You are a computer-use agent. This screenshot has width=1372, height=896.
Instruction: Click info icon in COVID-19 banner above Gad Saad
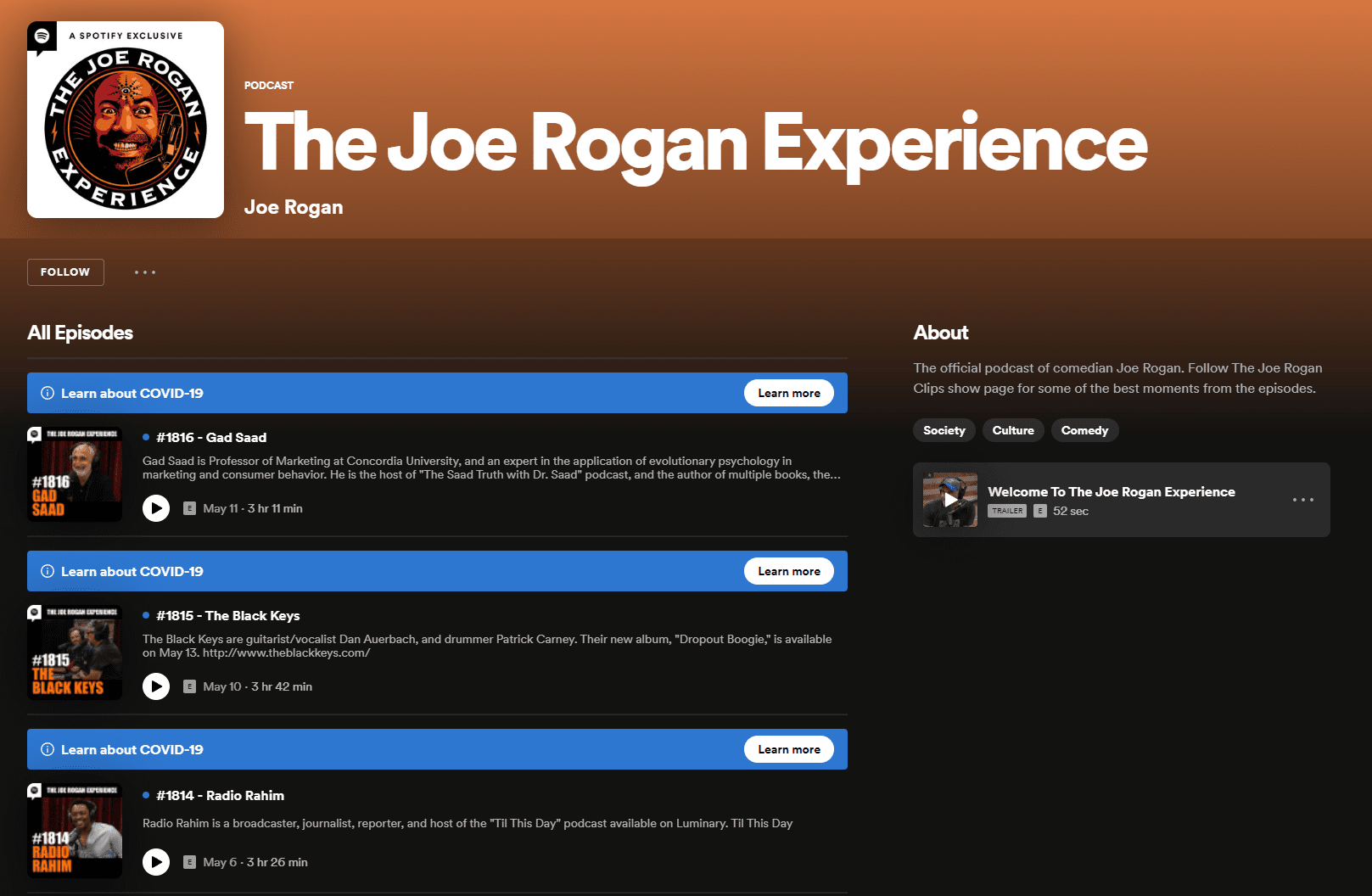[x=48, y=393]
